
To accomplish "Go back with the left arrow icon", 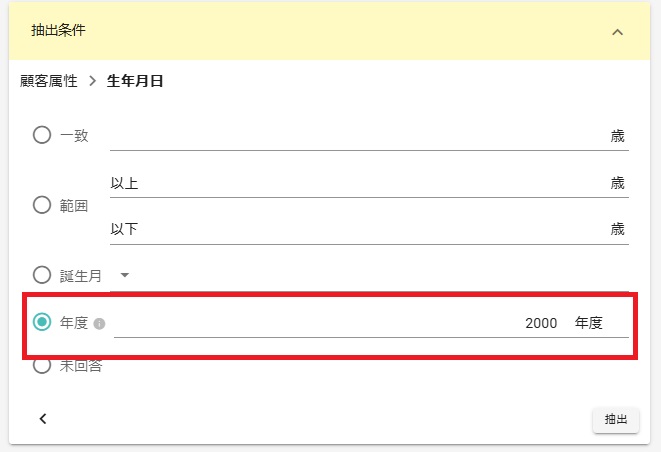I will click(43, 419).
